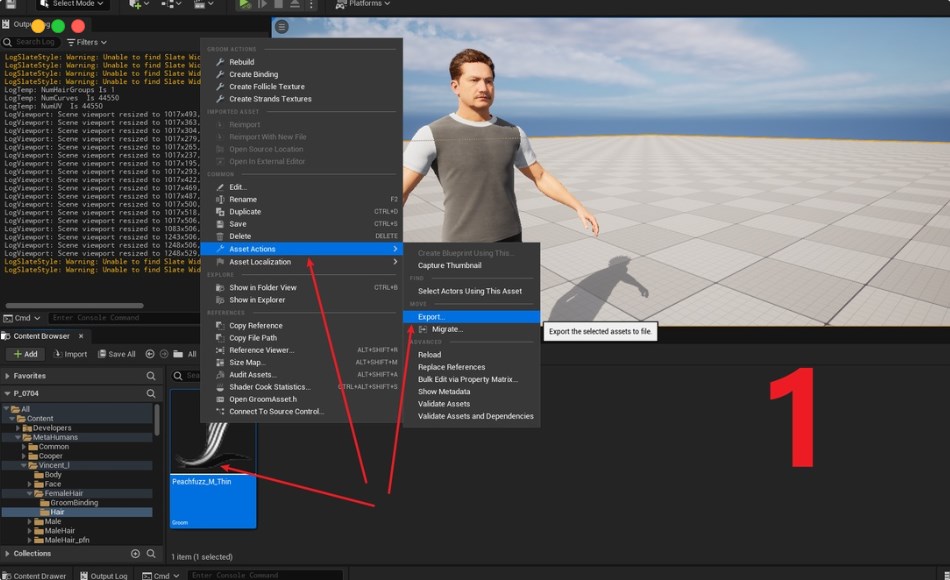Go back with the history back arrow
Viewport: 950px width, 580px height.
pos(150,354)
